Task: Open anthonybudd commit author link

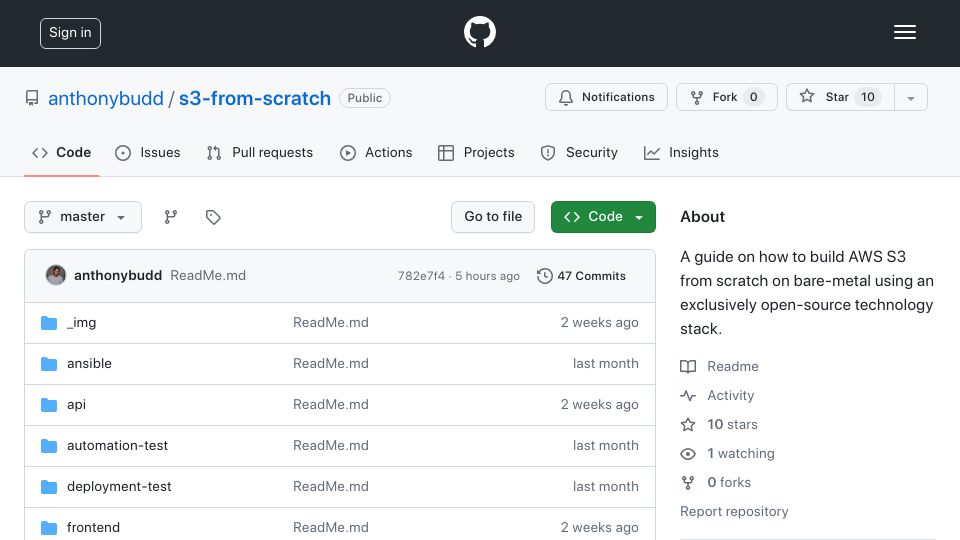Action: tap(118, 276)
